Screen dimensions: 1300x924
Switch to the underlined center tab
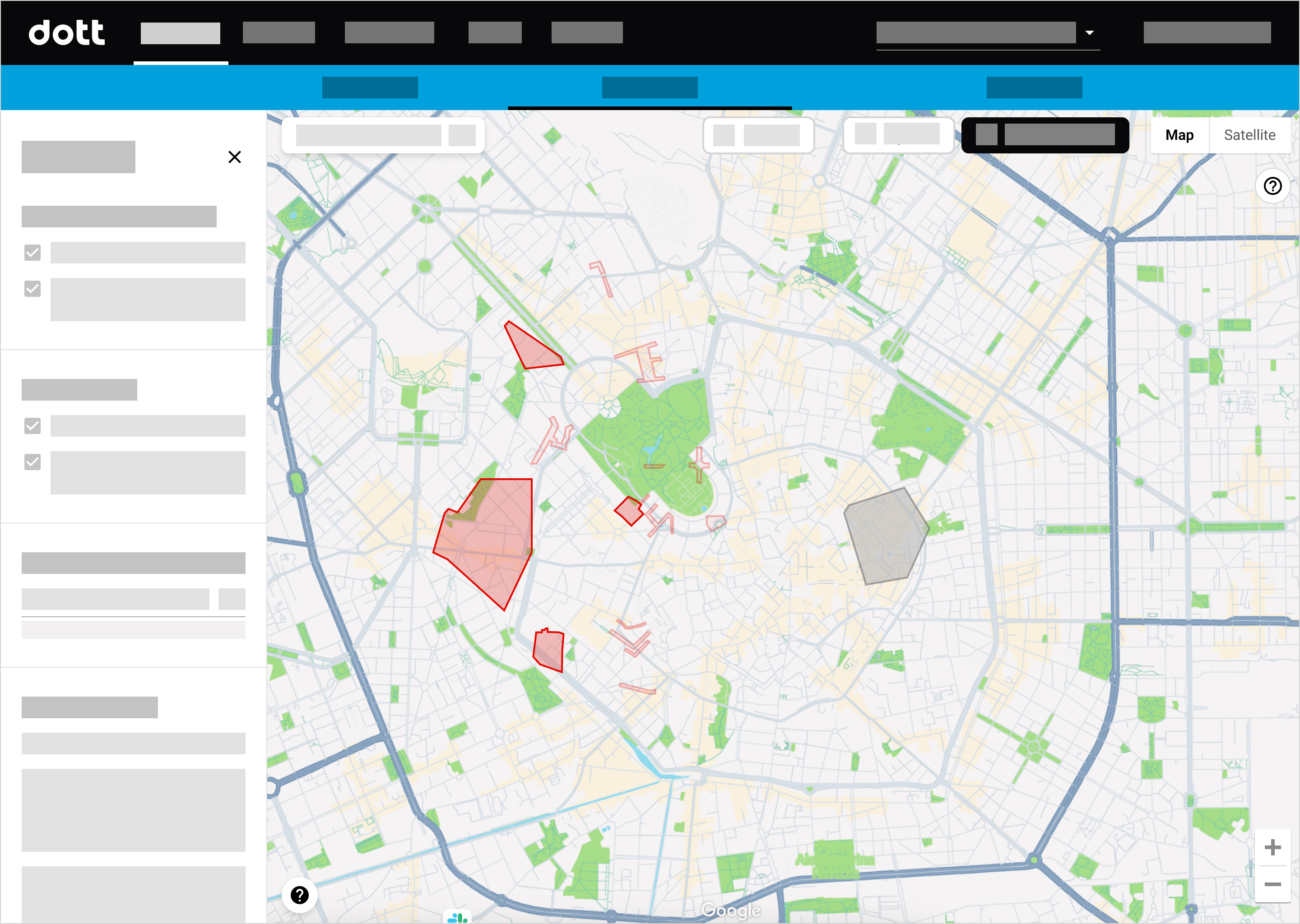650,87
